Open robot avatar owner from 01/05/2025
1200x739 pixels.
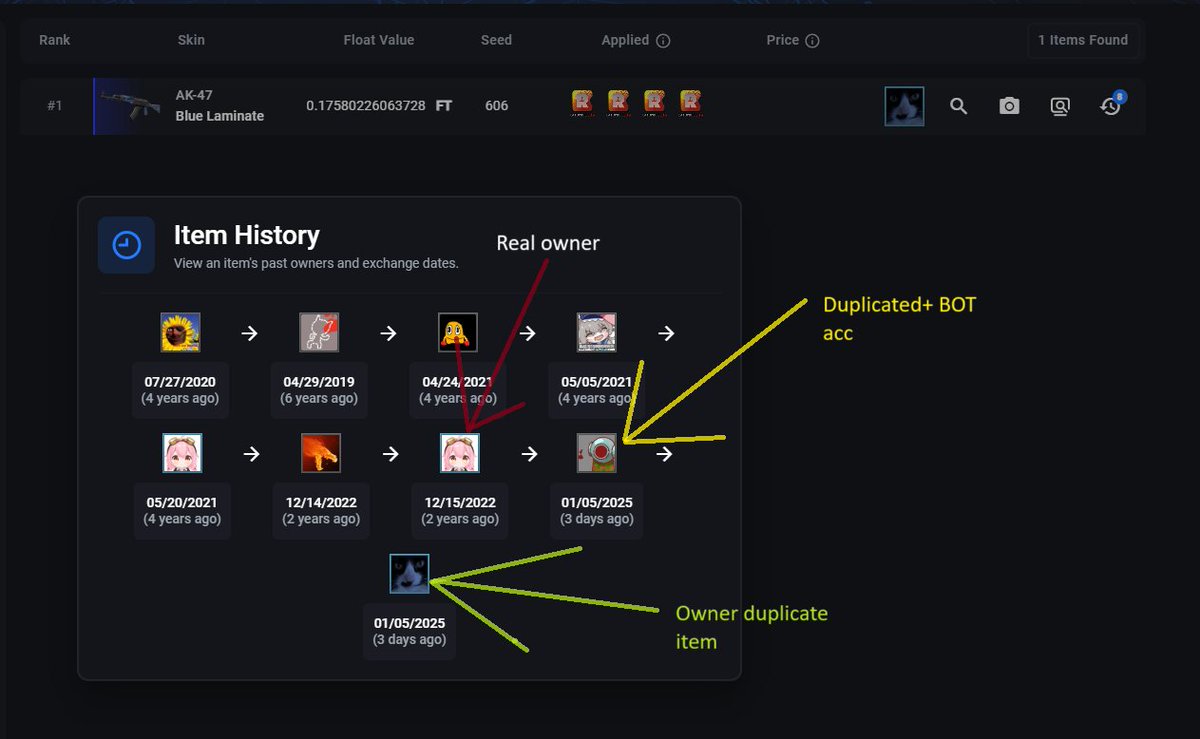[597, 453]
